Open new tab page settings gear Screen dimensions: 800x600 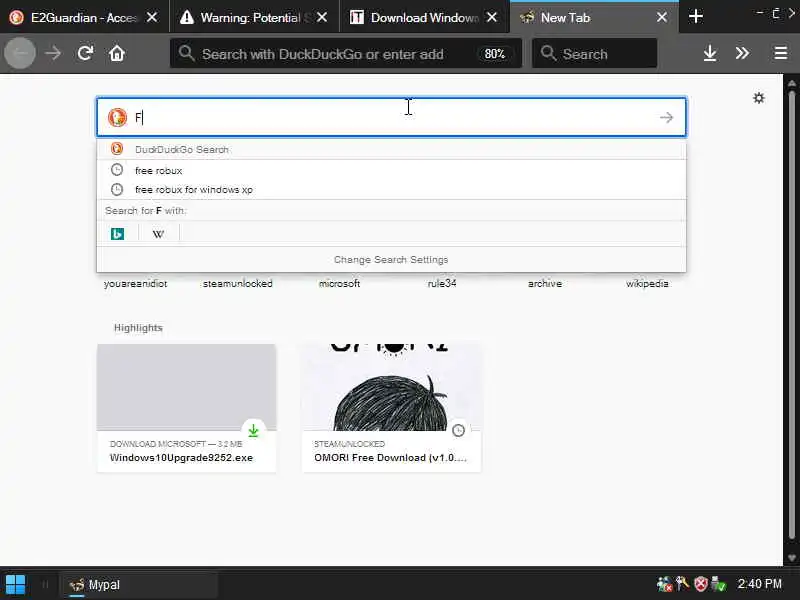click(x=759, y=98)
